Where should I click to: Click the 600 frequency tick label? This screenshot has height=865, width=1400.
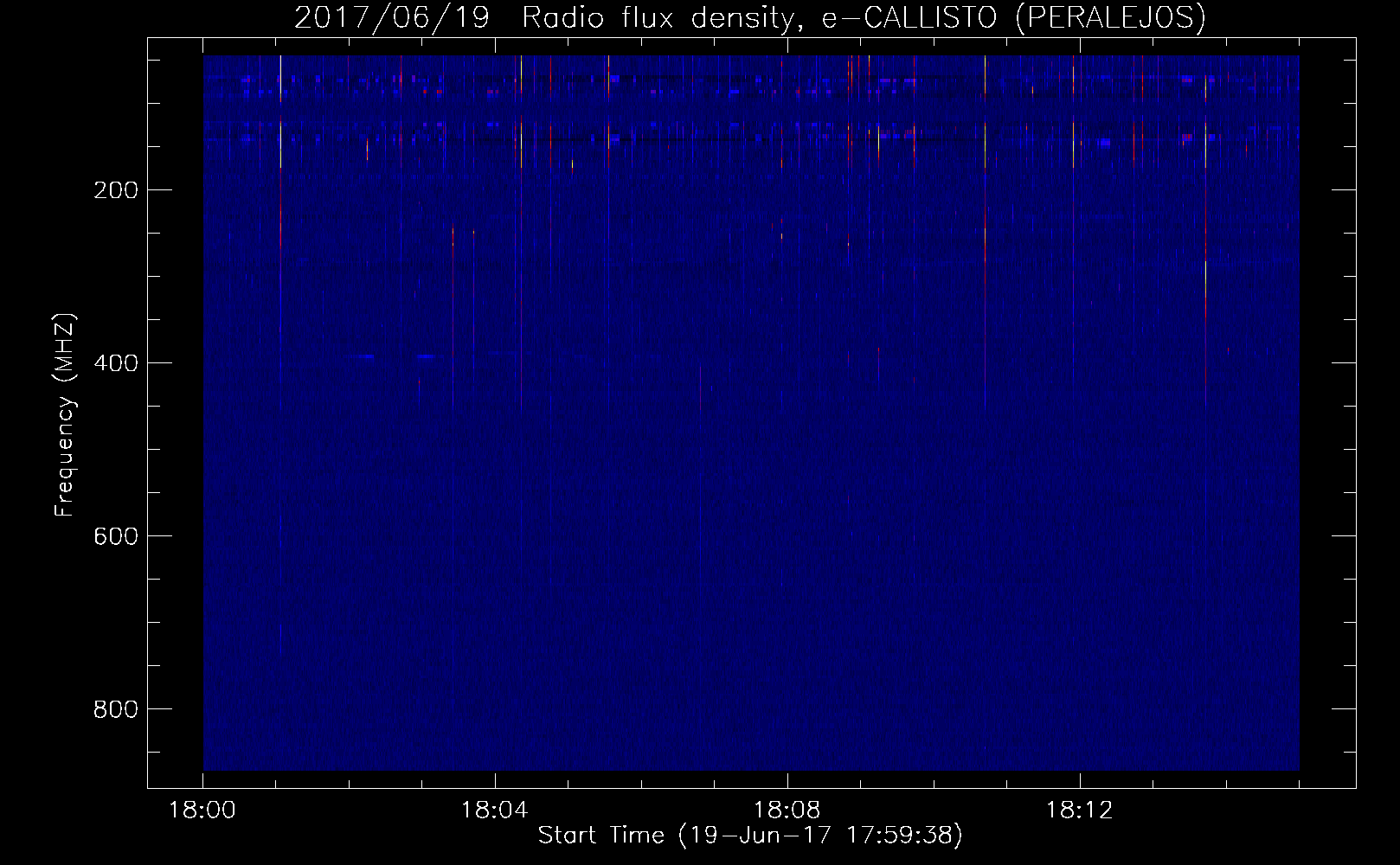pos(115,536)
